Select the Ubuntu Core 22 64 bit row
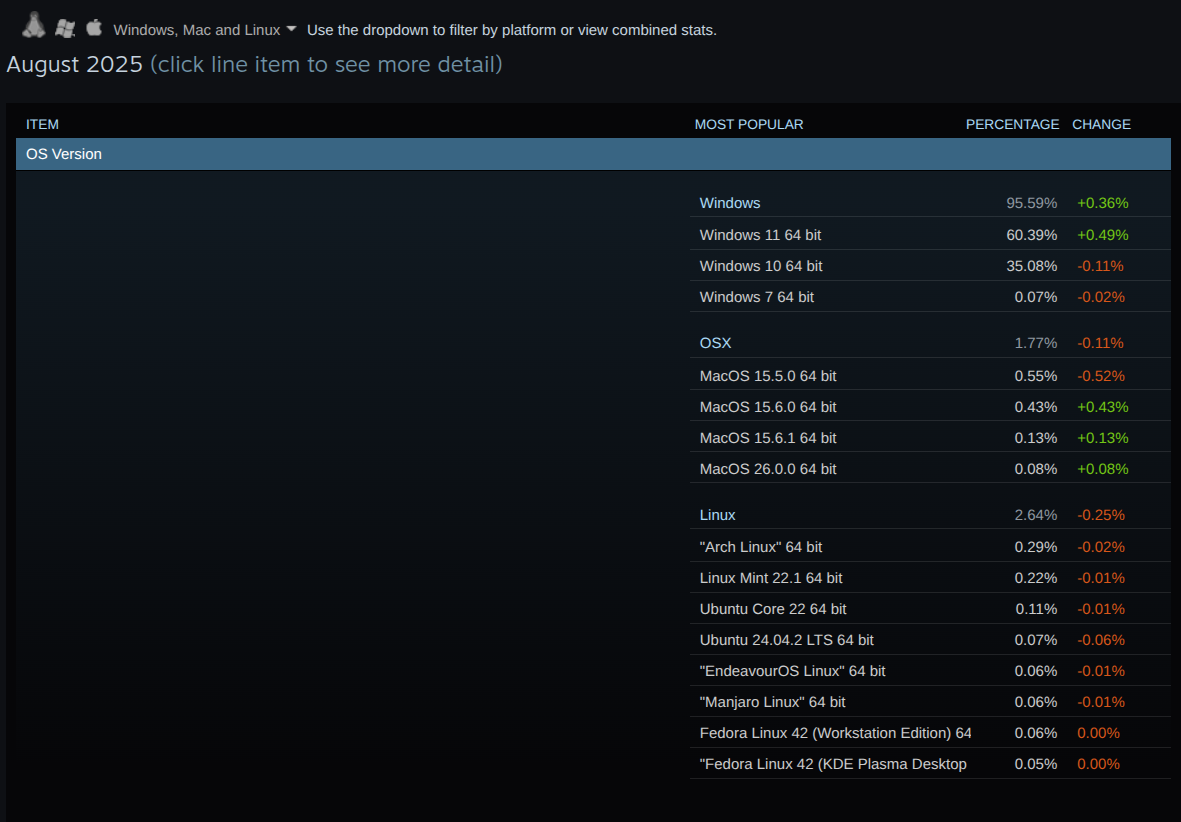The height and width of the screenshot is (822, 1181). pos(930,608)
